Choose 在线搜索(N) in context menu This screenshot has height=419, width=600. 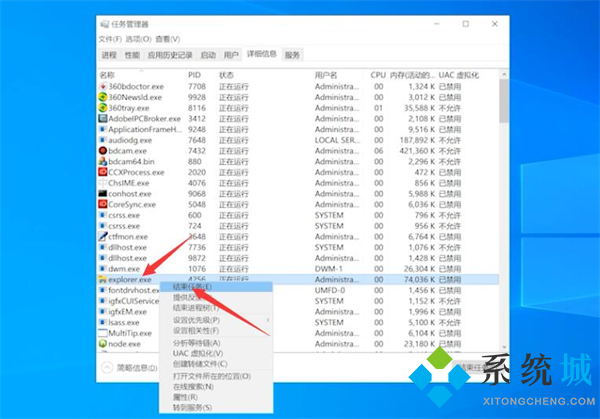216,387
